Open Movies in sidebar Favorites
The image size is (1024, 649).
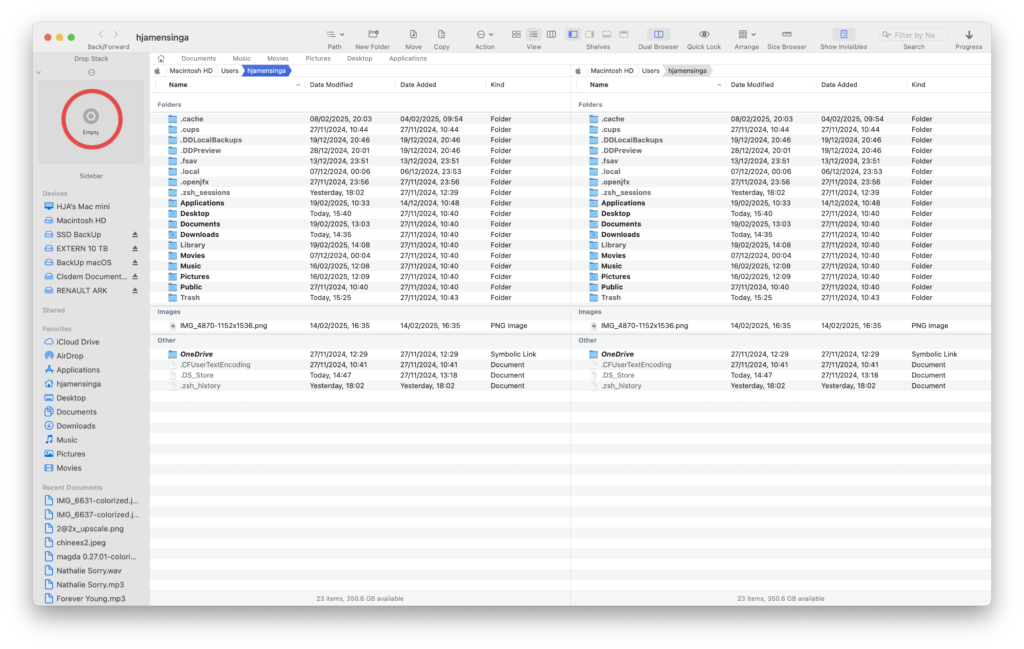coord(68,468)
